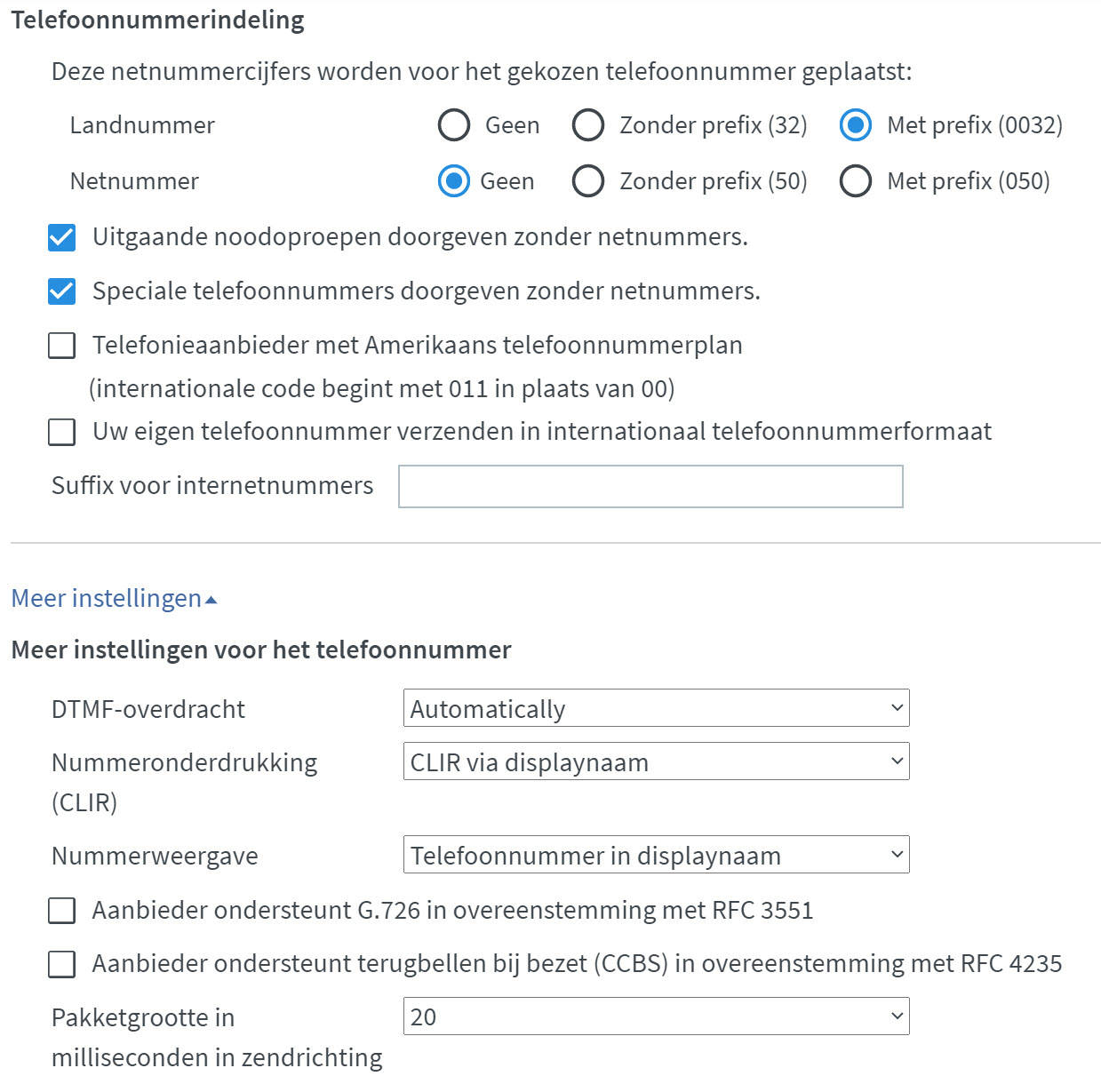Uncheck Speciale telefoonnummers doorgeven zonder netnummers
This screenshot has height=1092, width=1101.
[61, 291]
